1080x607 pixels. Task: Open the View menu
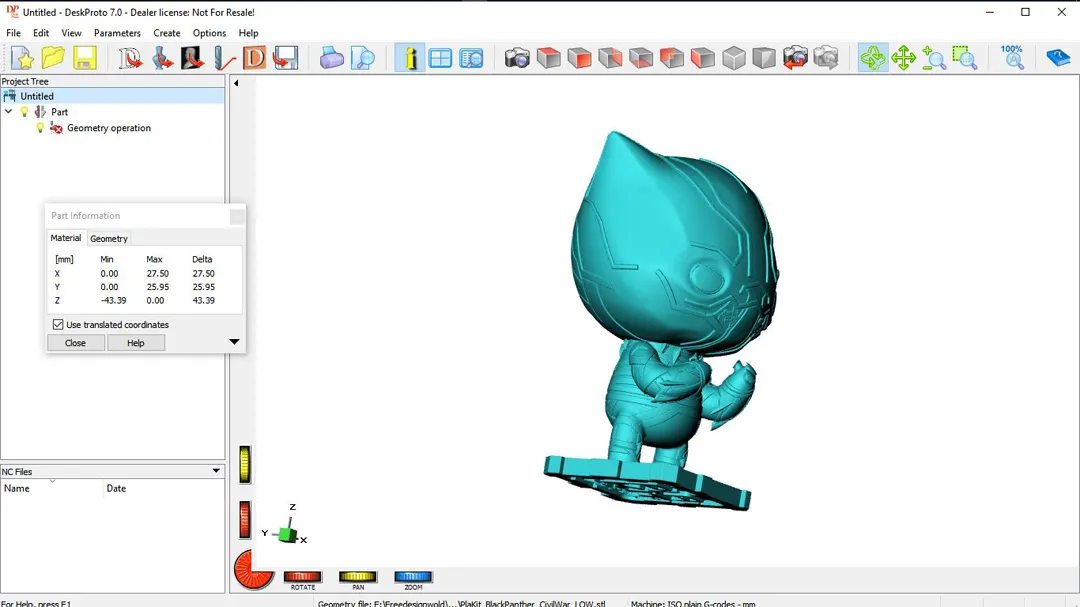pyautogui.click(x=71, y=33)
